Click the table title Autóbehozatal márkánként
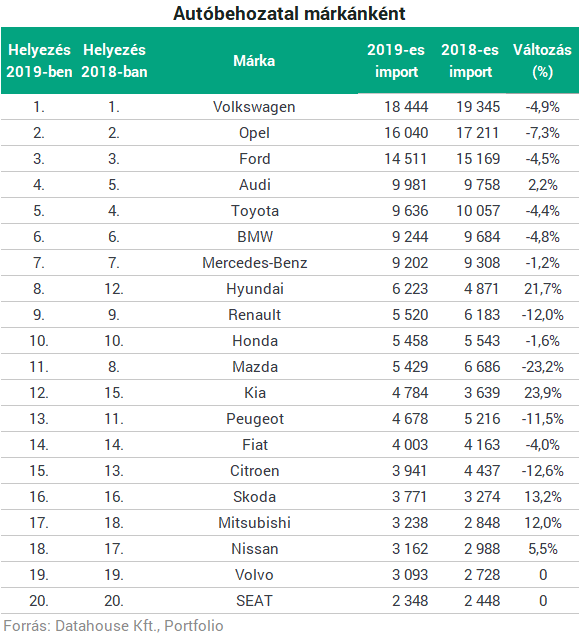579x640 pixels. pyautogui.click(x=289, y=13)
